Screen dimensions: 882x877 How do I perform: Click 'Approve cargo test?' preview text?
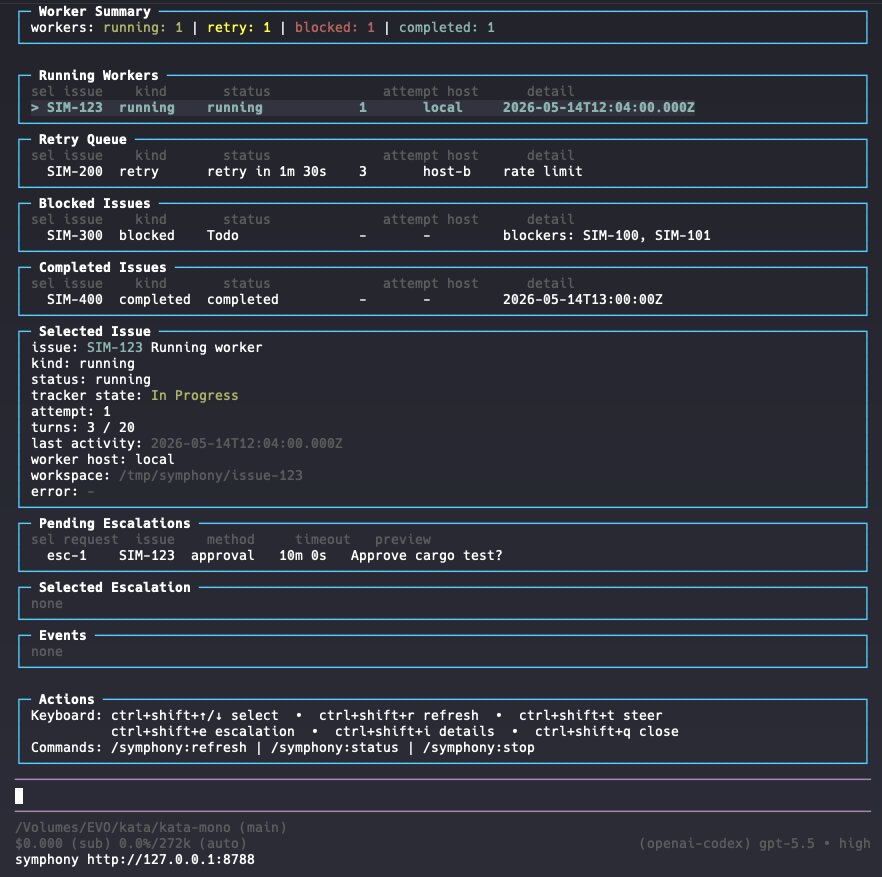pyautogui.click(x=426, y=556)
